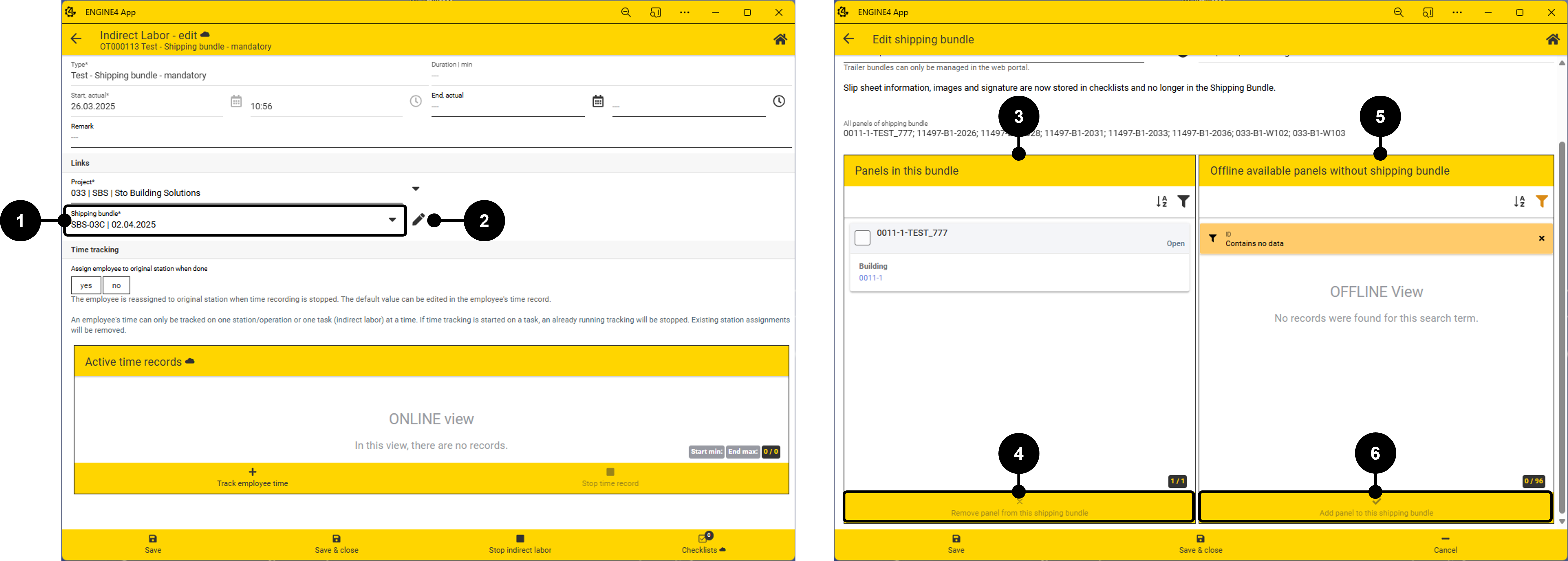Click the 0011-1-TEST_777 panel title
The image size is (1568, 561).
pyautogui.click(x=912, y=233)
